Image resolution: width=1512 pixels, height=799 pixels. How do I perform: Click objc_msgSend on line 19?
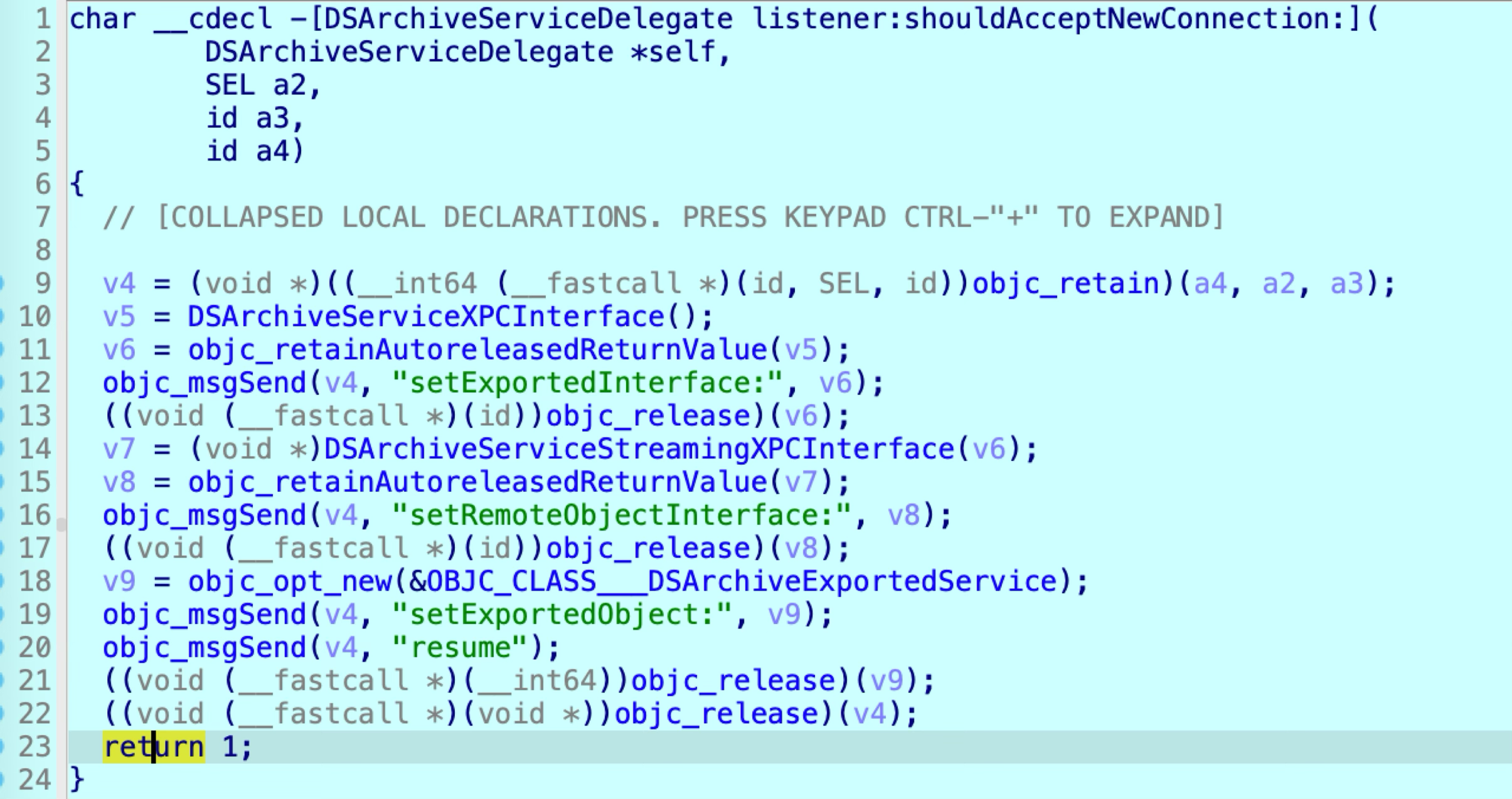(205, 615)
